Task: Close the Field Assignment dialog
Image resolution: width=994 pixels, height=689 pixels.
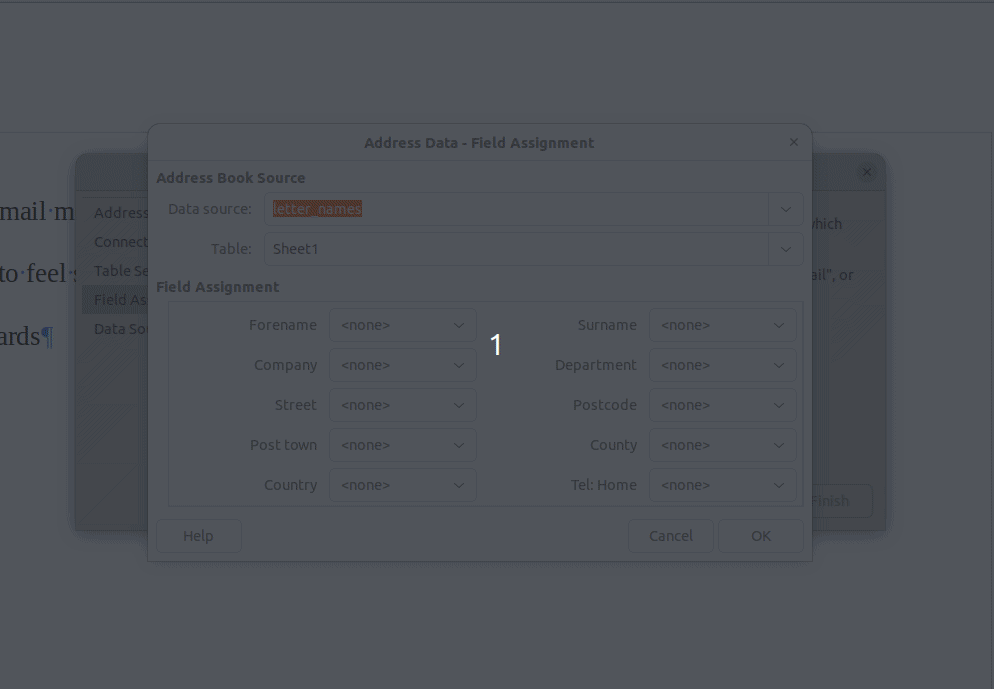Action: click(793, 143)
